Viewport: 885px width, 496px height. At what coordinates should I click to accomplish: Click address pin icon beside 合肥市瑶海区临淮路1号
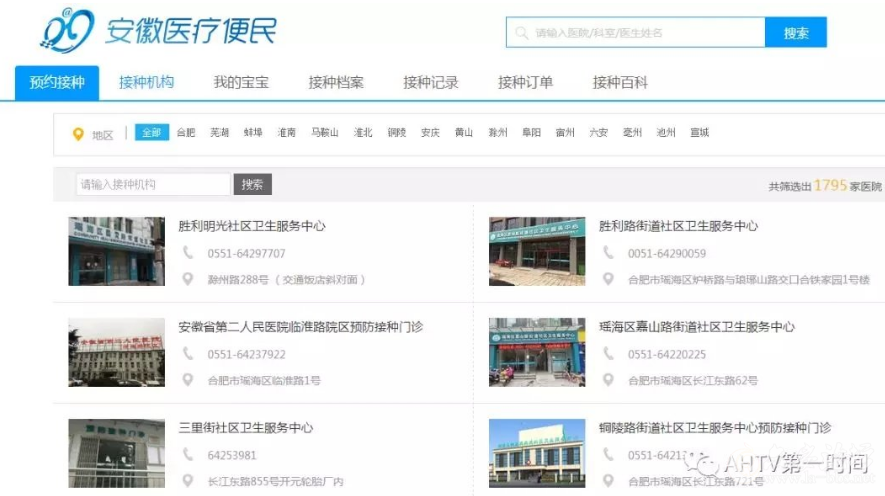pyautogui.click(x=187, y=380)
